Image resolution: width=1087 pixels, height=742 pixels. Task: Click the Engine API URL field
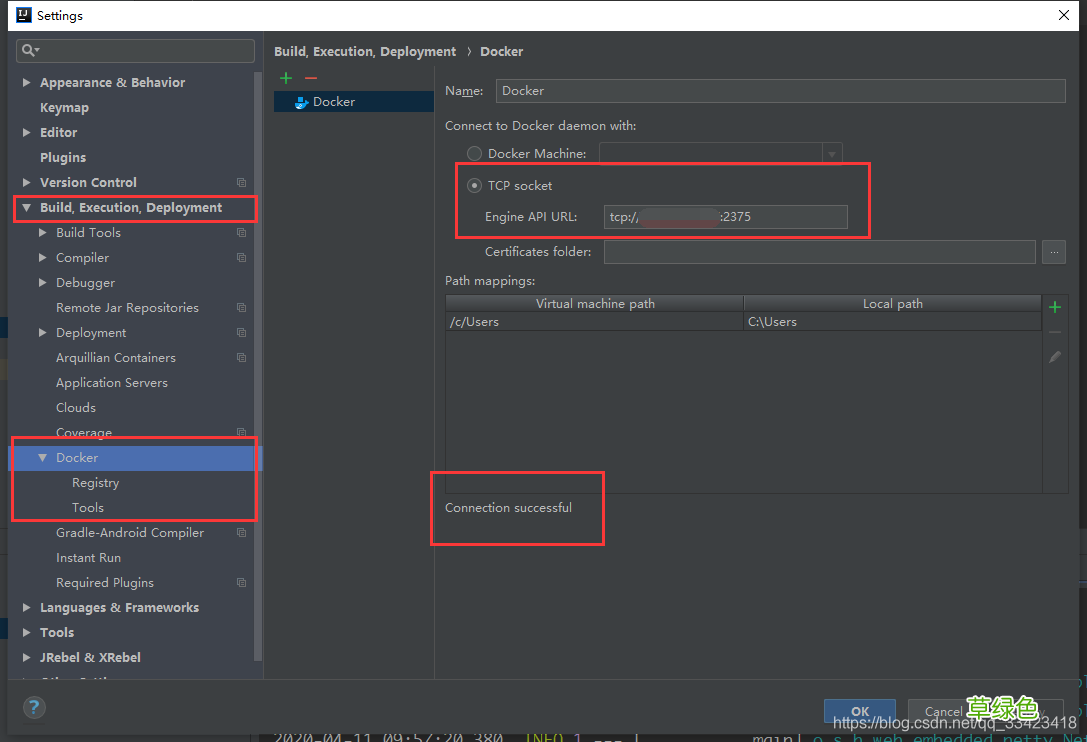click(725, 217)
